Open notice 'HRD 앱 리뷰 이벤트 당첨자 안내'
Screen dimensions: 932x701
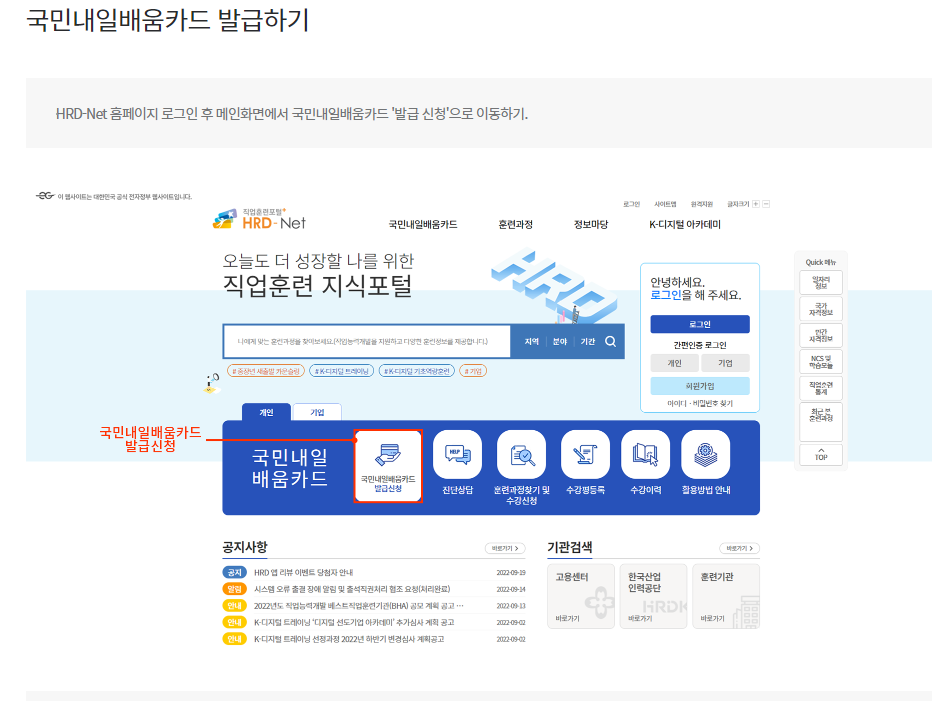pos(303,573)
